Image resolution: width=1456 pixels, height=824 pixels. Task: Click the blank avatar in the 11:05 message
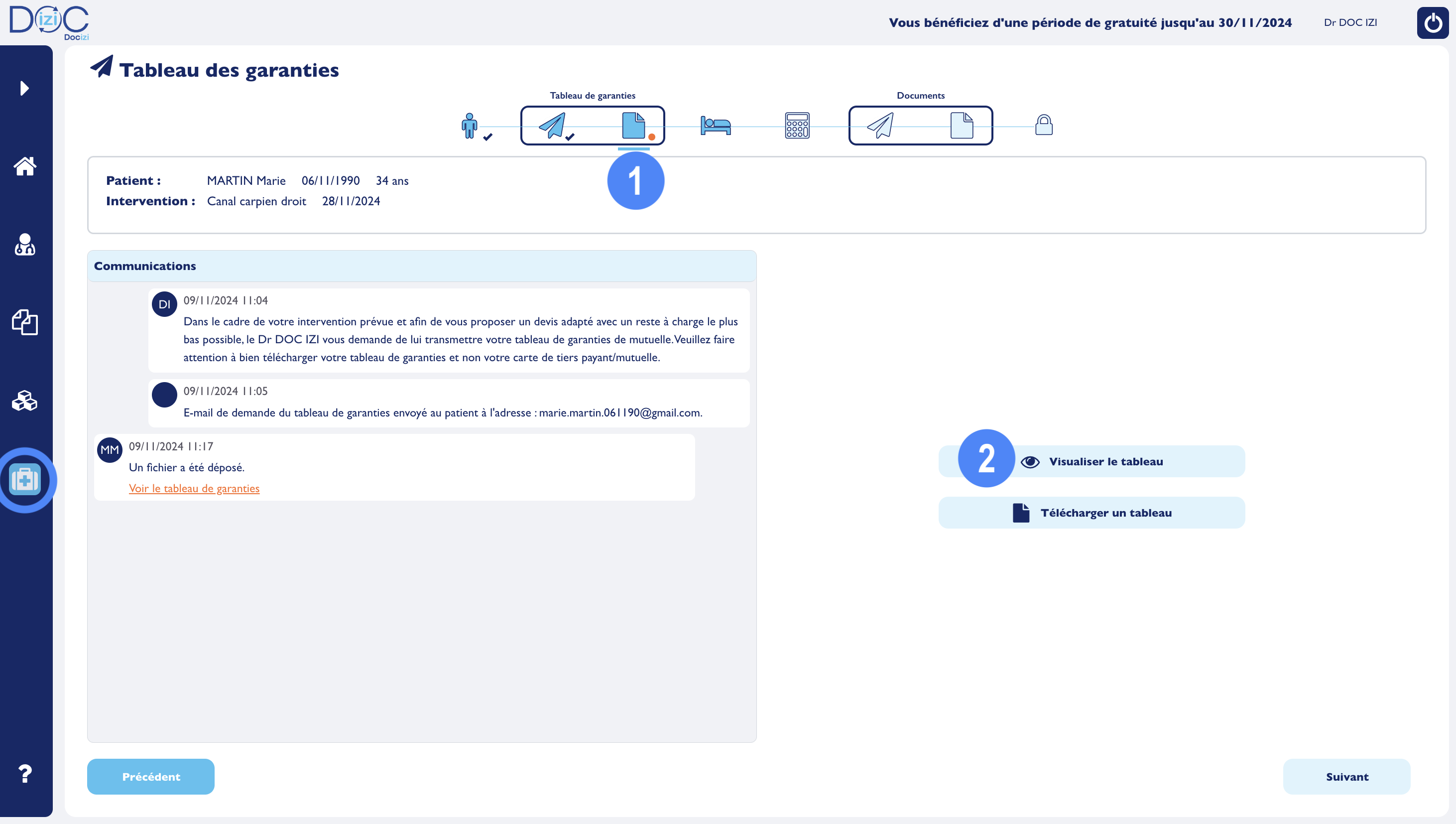tap(165, 395)
